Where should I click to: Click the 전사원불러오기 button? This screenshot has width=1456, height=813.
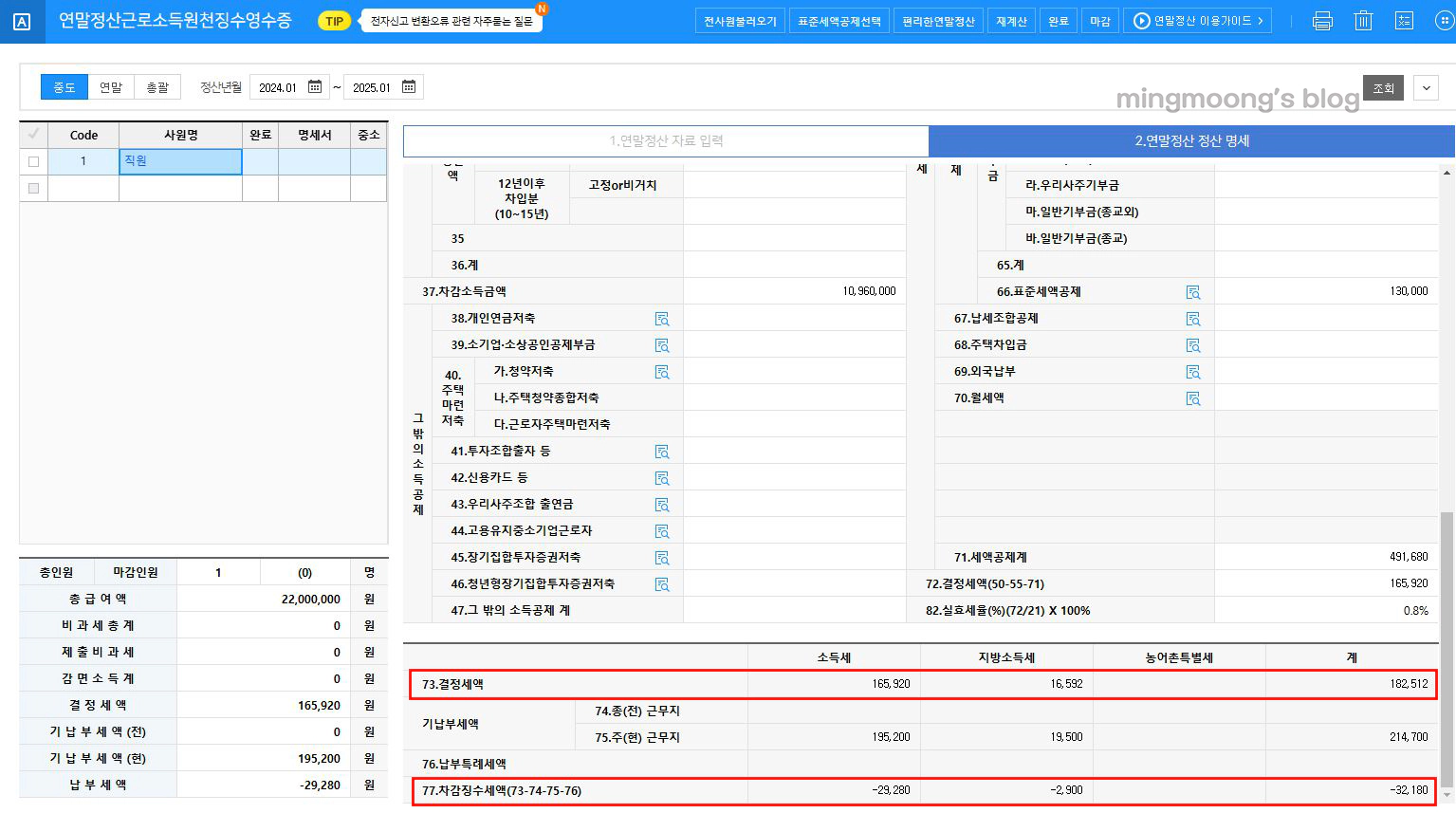[x=740, y=21]
